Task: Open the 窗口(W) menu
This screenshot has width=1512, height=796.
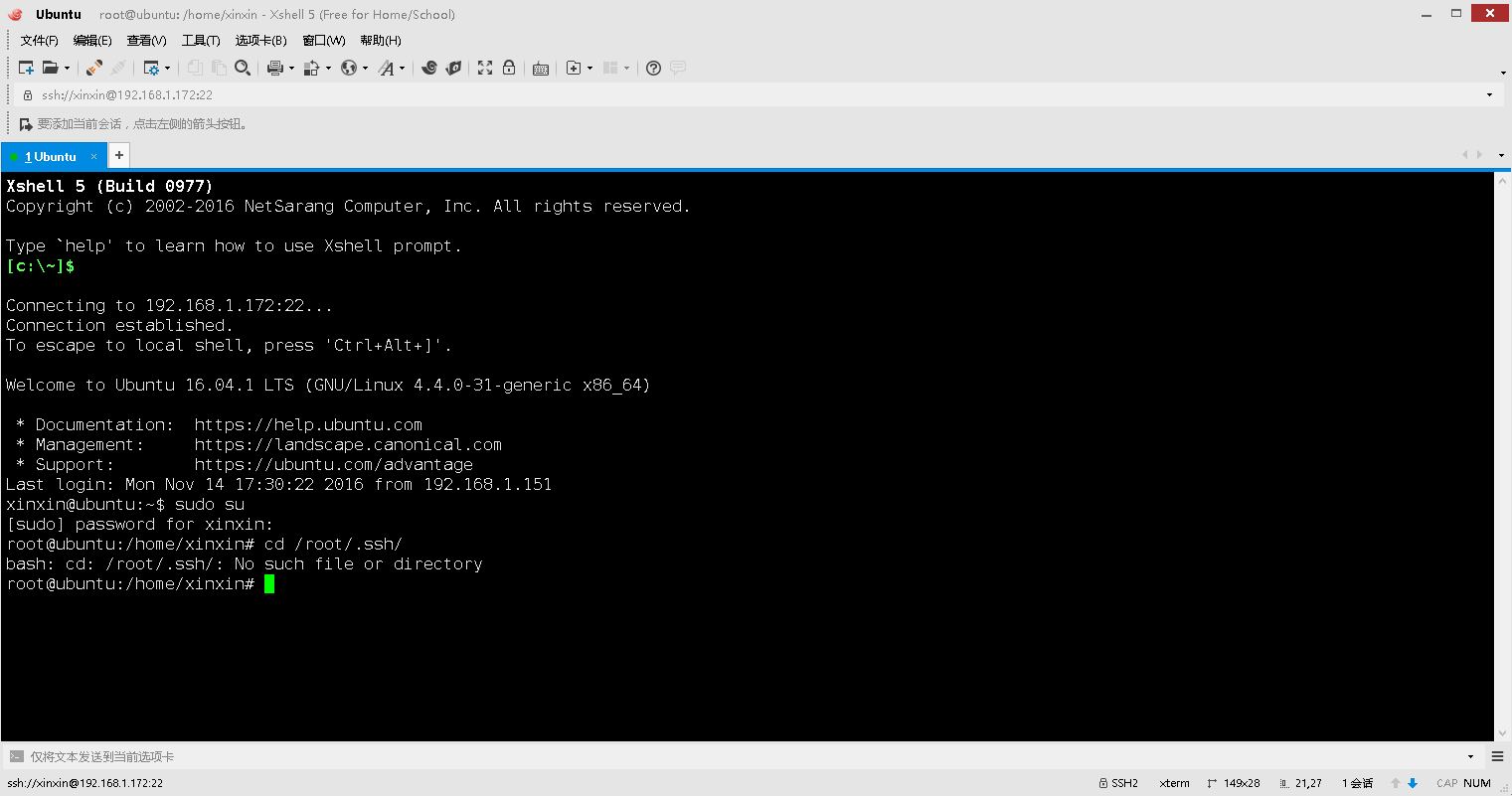Action: [x=324, y=41]
